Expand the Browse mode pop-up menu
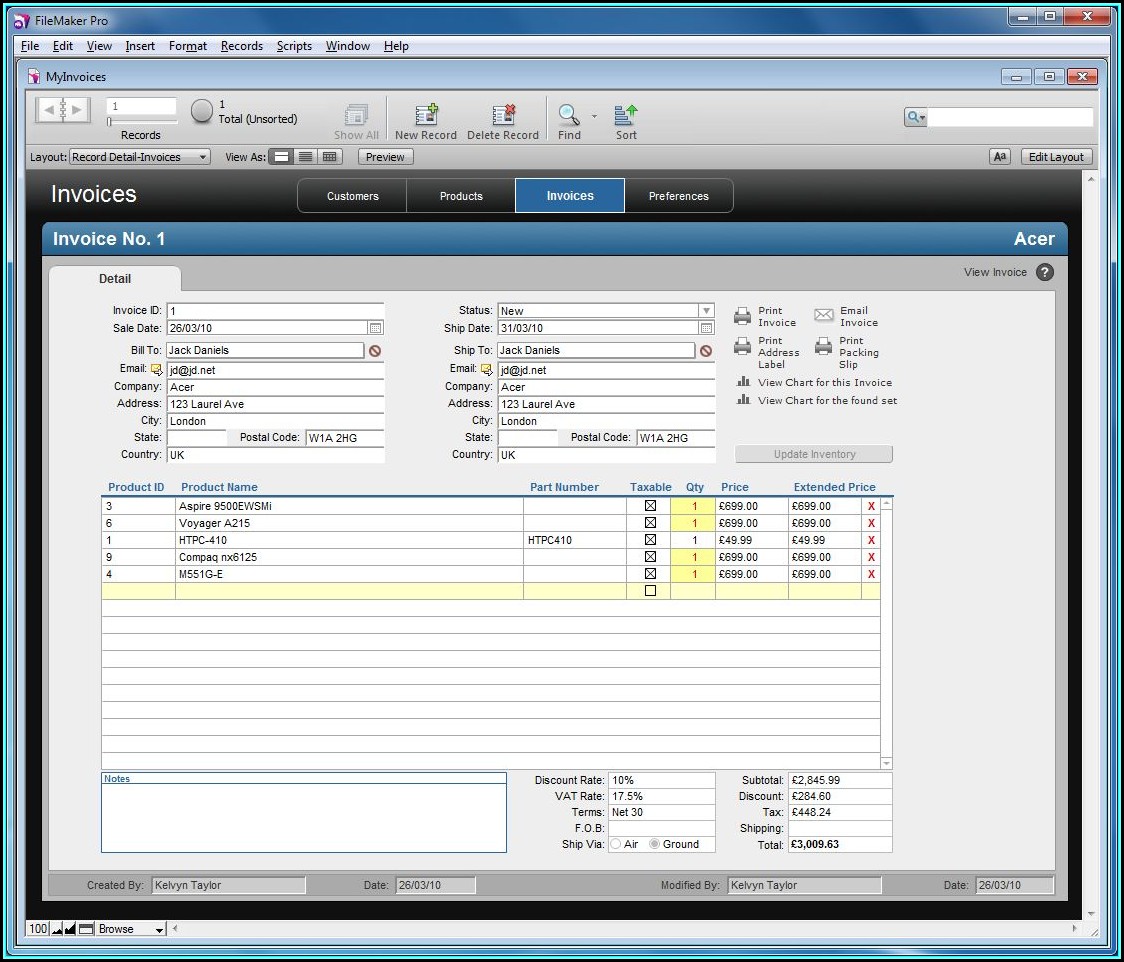This screenshot has width=1124, height=962. pos(130,929)
